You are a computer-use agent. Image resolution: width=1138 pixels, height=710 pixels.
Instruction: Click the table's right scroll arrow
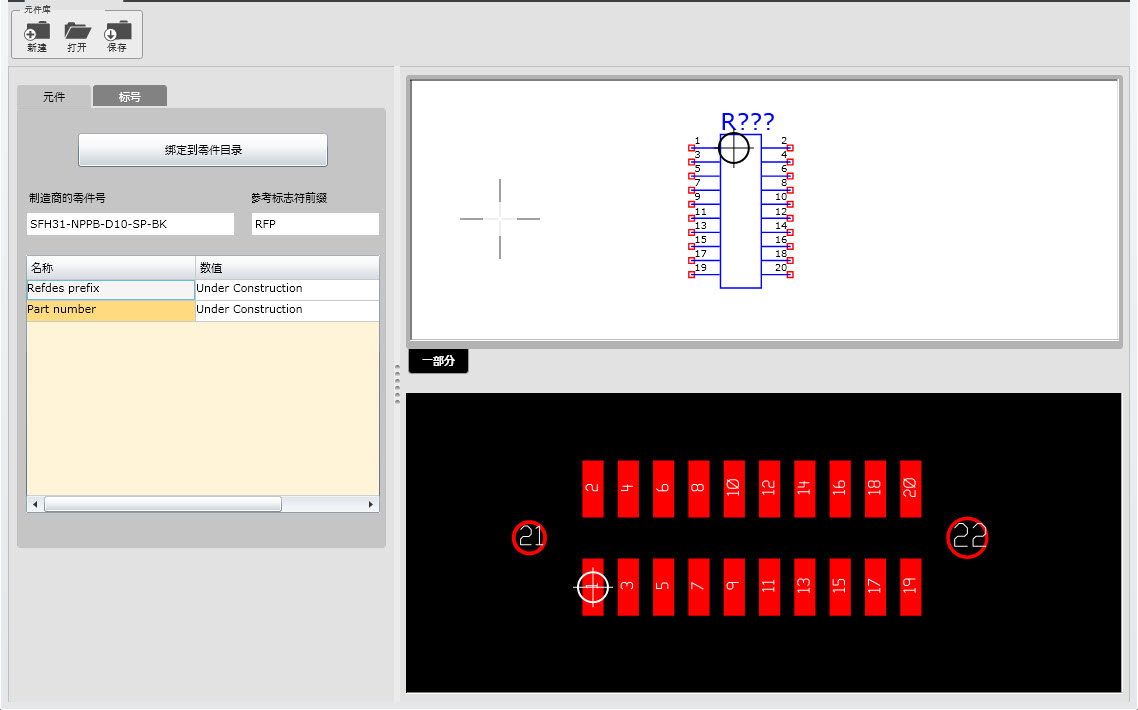pos(371,504)
